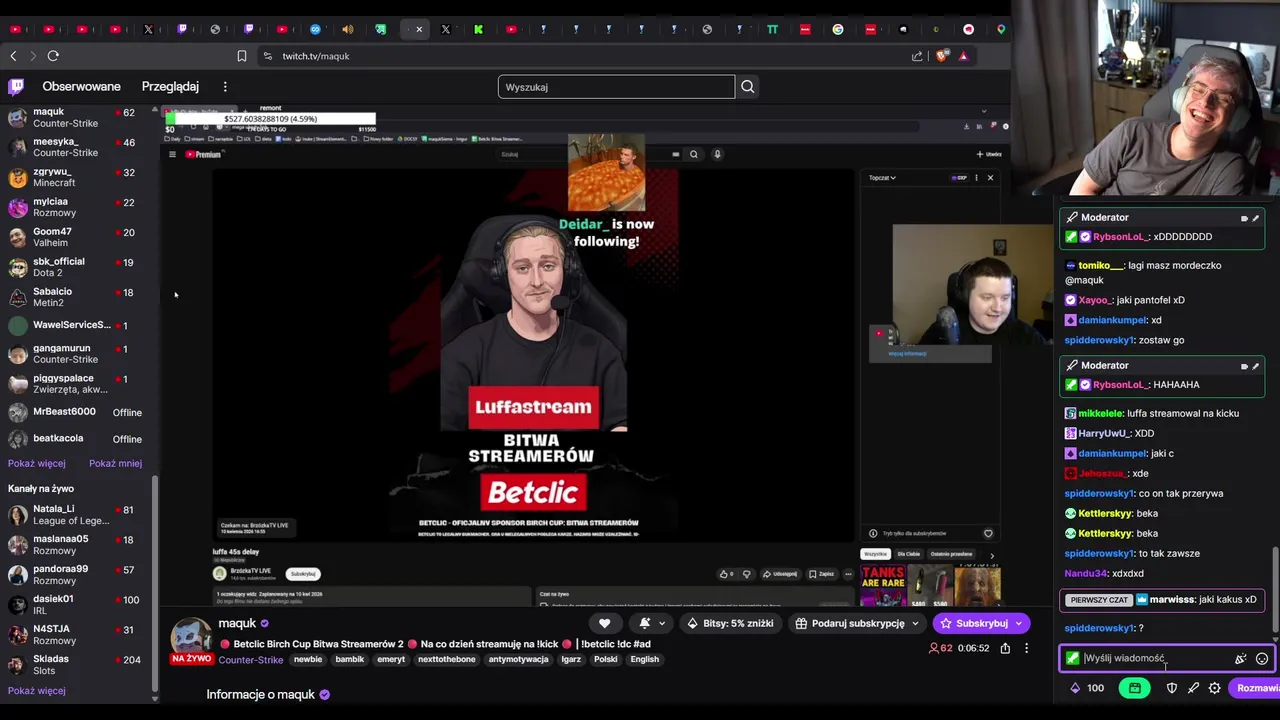
Task: Click the Subskrybuj dropdown button
Action: coord(981,623)
